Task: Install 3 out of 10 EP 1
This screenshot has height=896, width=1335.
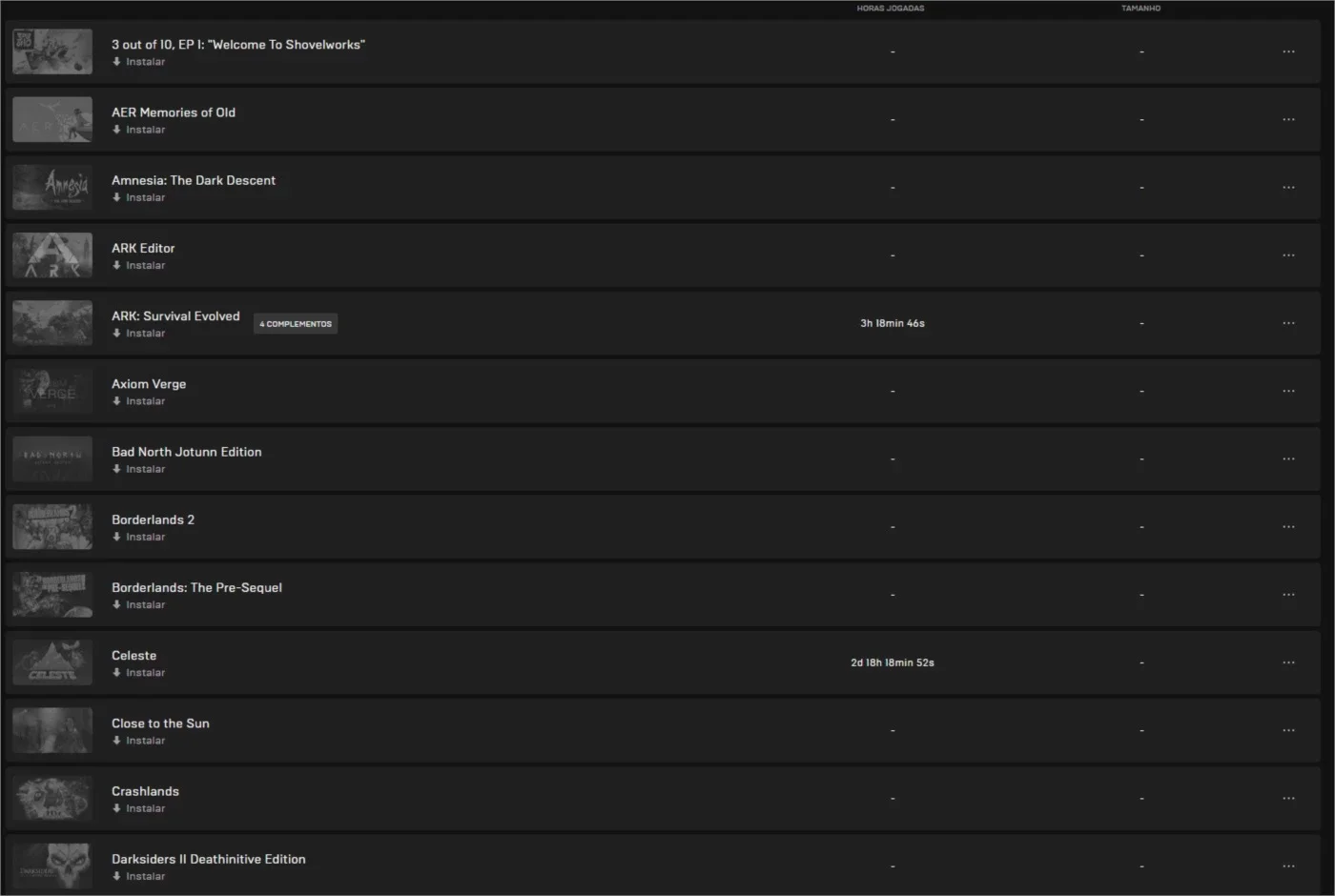Action: pyautogui.click(x=138, y=62)
